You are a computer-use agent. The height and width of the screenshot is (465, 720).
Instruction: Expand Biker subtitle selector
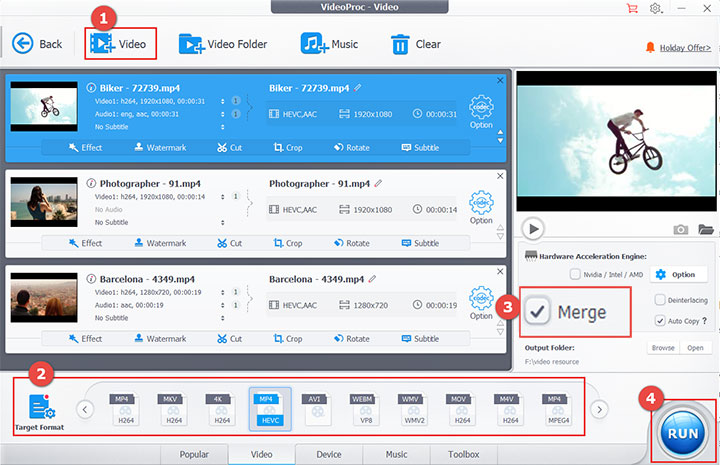coord(223,127)
